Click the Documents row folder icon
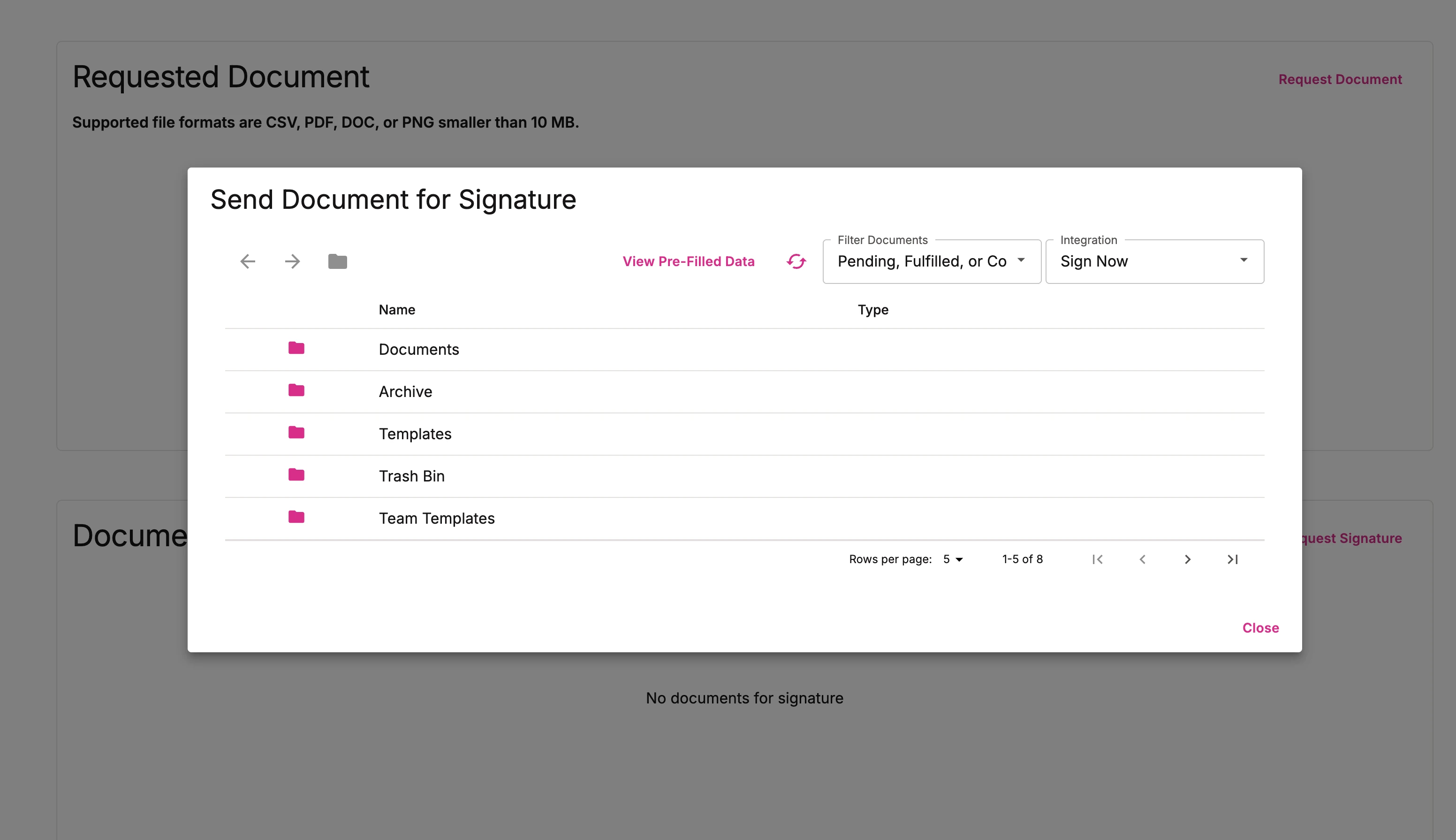Viewport: 1456px width, 840px height. tap(296, 348)
